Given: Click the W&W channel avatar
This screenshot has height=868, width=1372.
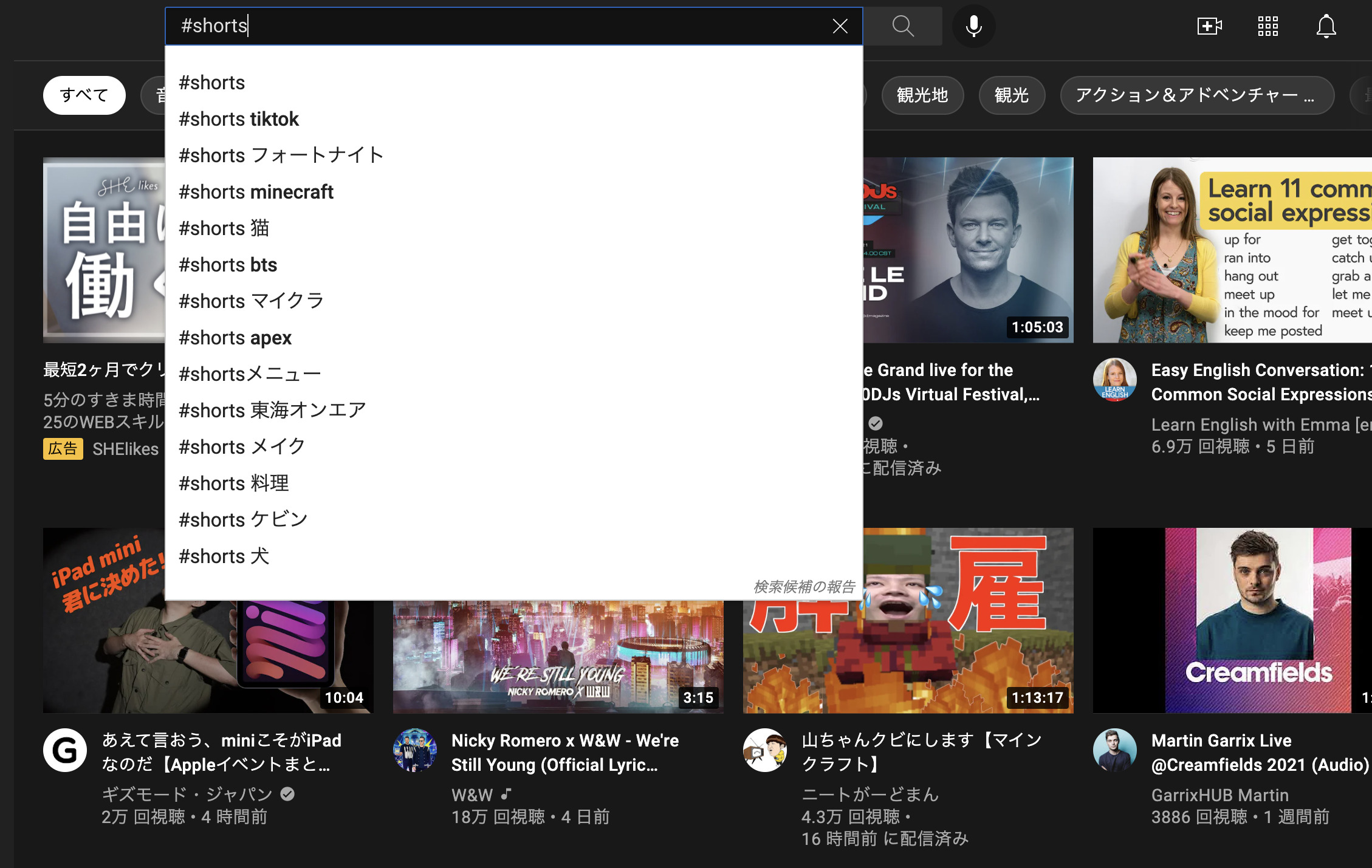Looking at the screenshot, I should [415, 750].
